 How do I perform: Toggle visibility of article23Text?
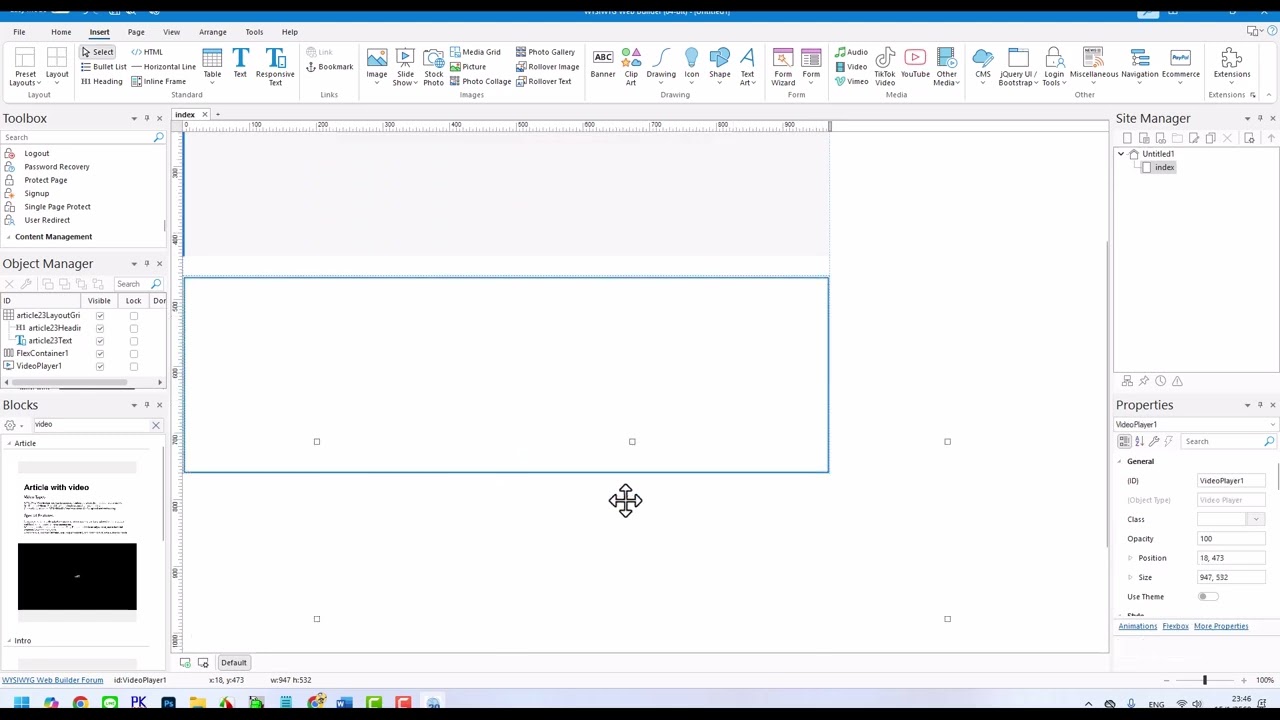click(100, 341)
